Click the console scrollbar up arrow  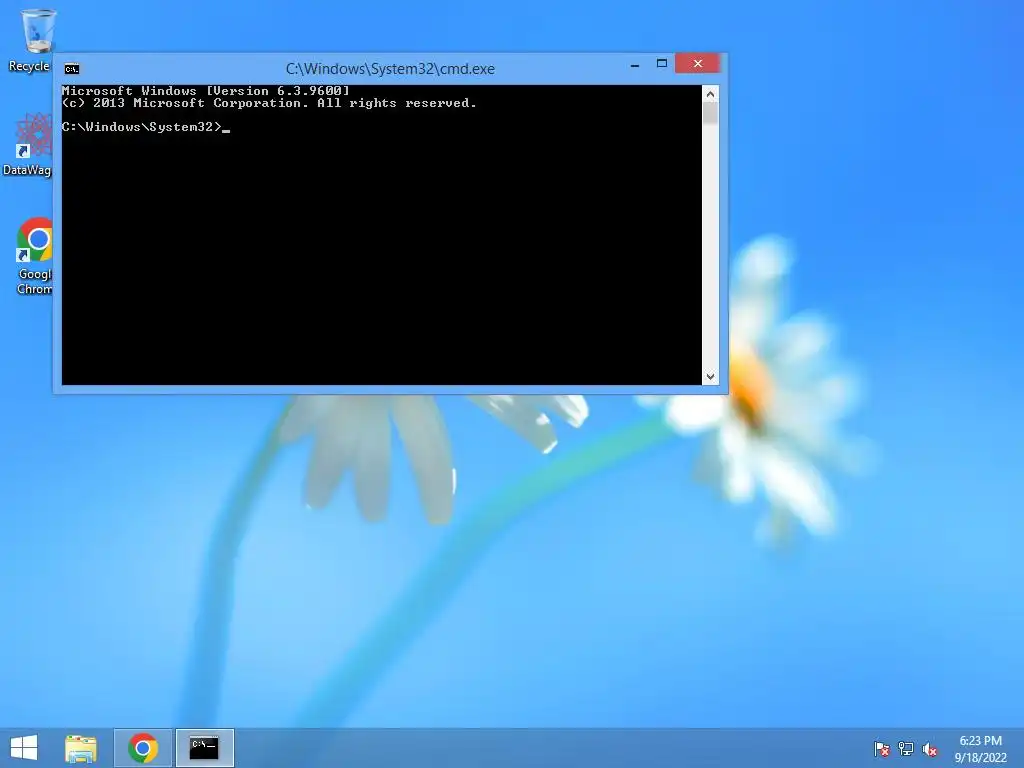point(711,94)
